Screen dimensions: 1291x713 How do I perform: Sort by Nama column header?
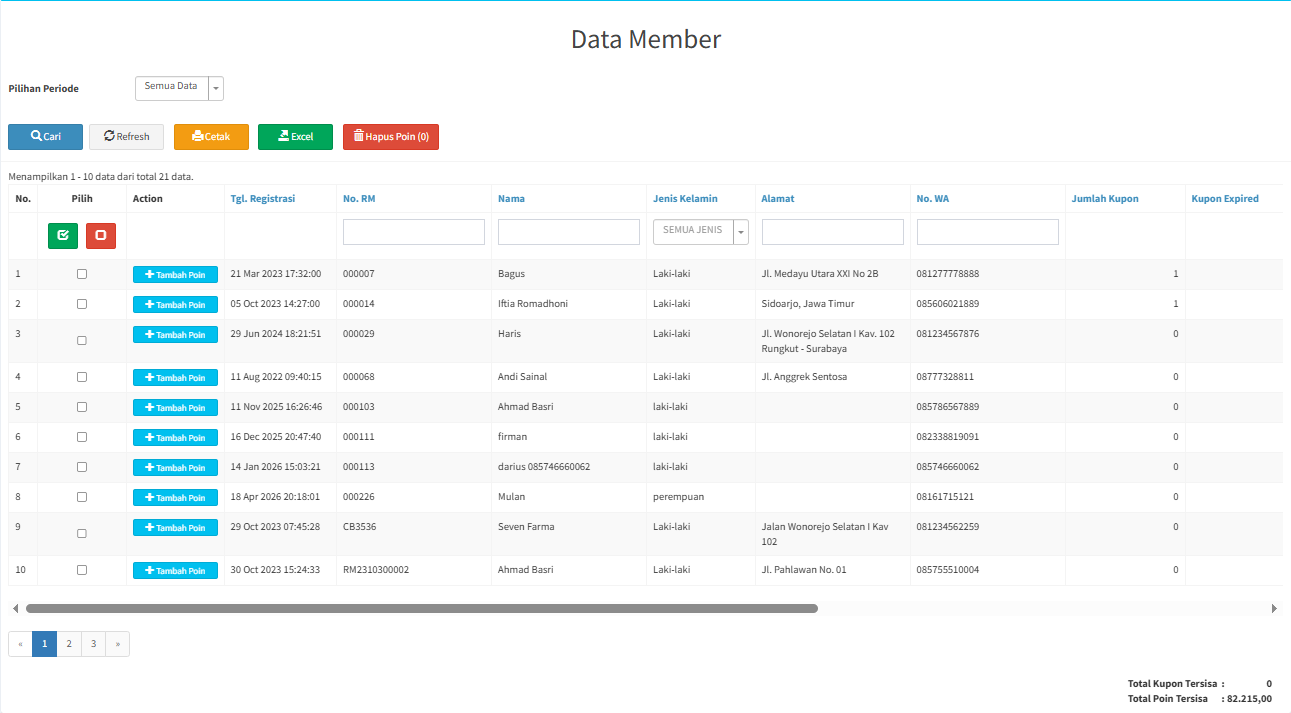(511, 198)
